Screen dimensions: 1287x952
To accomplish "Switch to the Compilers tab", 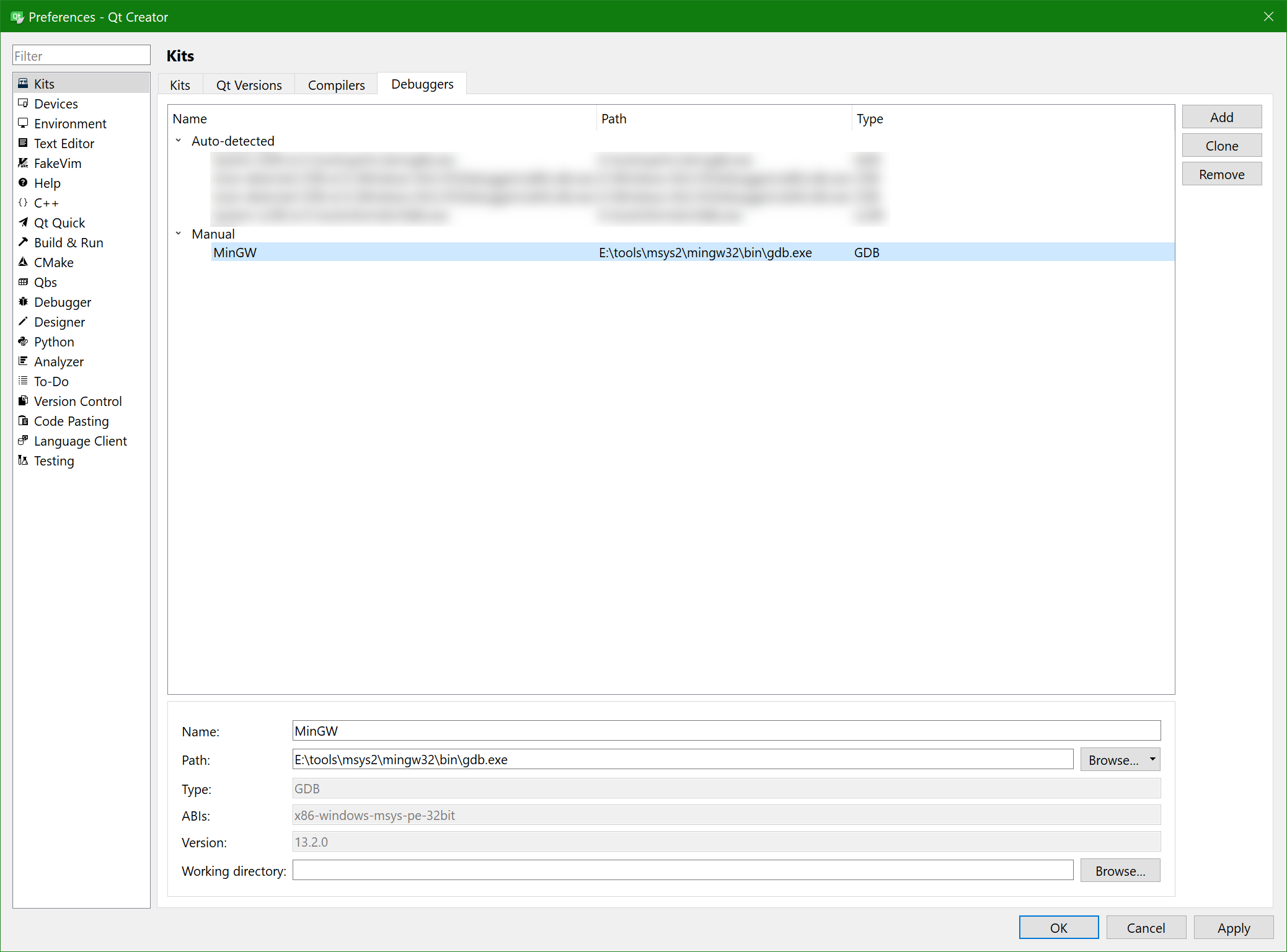I will pyautogui.click(x=337, y=85).
